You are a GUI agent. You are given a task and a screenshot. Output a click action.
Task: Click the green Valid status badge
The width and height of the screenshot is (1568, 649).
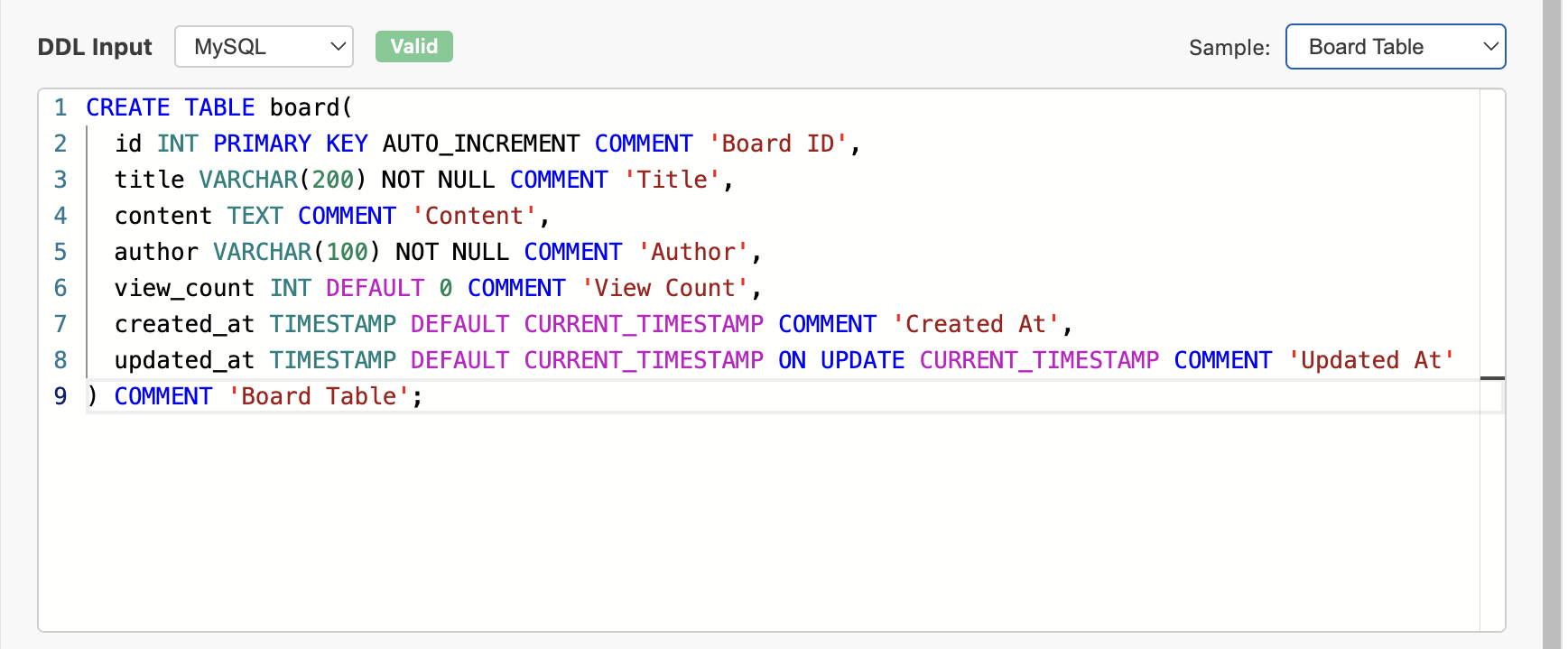413,47
